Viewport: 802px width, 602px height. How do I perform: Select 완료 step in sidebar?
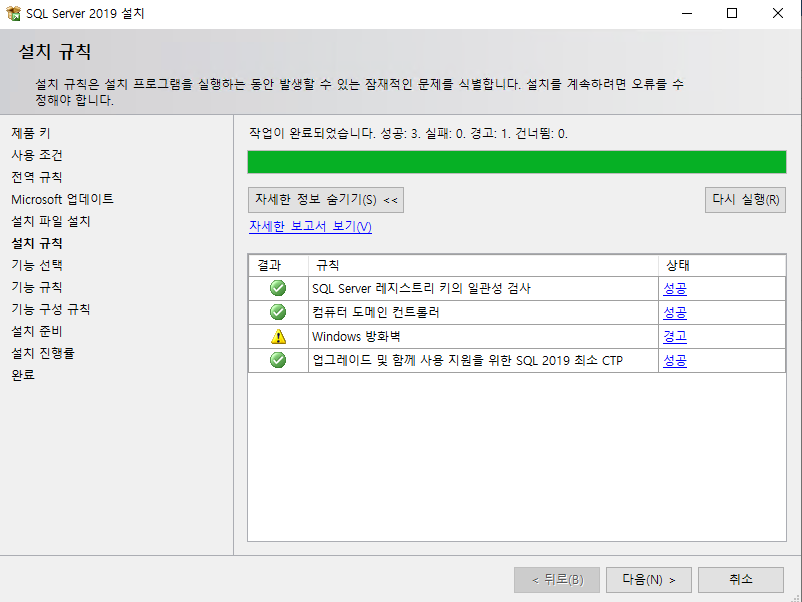pos(23,375)
